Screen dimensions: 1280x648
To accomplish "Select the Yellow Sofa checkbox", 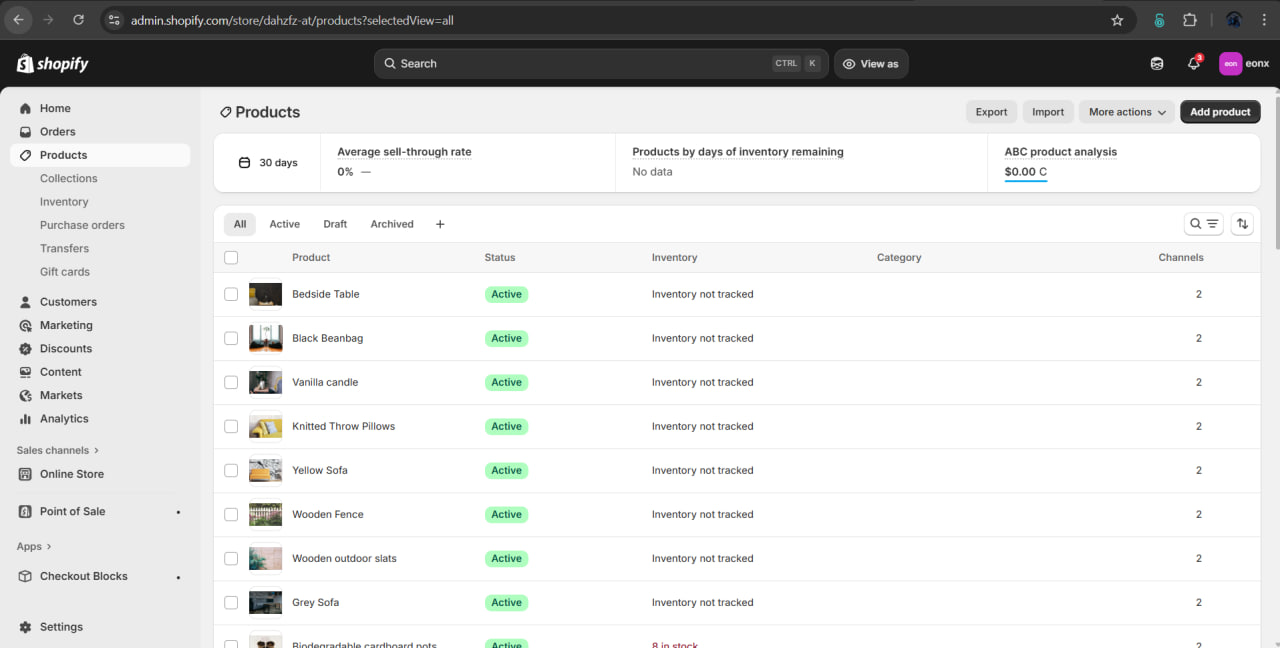I will pos(231,470).
